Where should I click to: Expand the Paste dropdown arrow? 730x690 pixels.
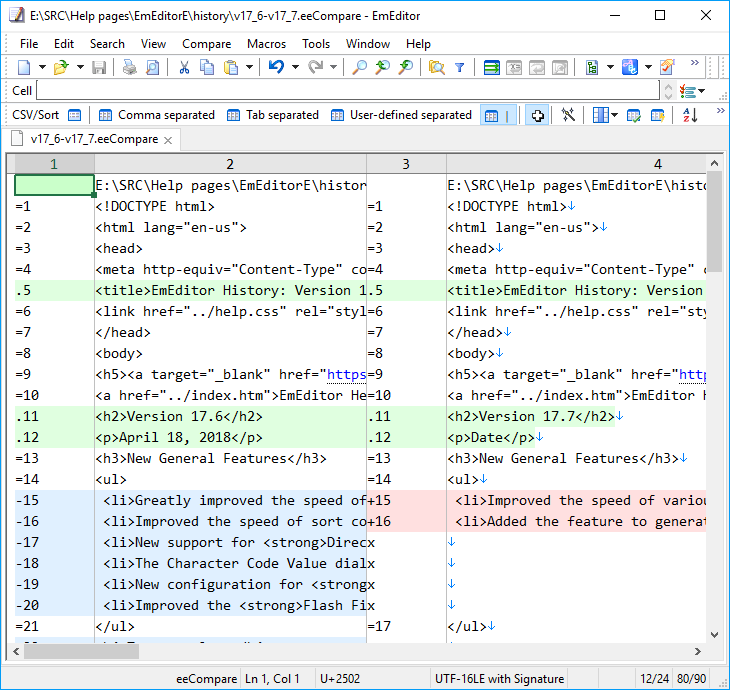250,67
